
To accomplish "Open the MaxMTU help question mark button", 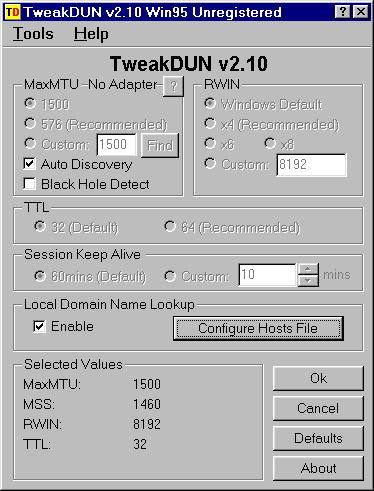I will pyautogui.click(x=173, y=86).
